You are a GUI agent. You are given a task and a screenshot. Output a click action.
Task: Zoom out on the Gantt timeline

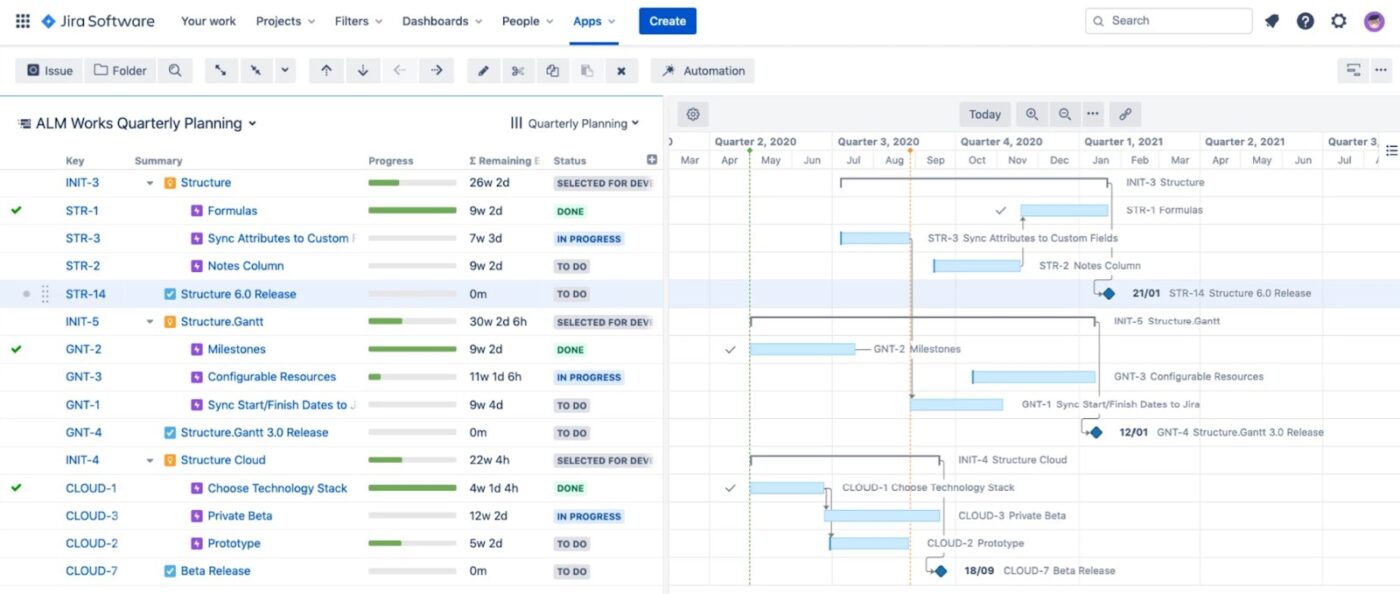tap(1065, 114)
